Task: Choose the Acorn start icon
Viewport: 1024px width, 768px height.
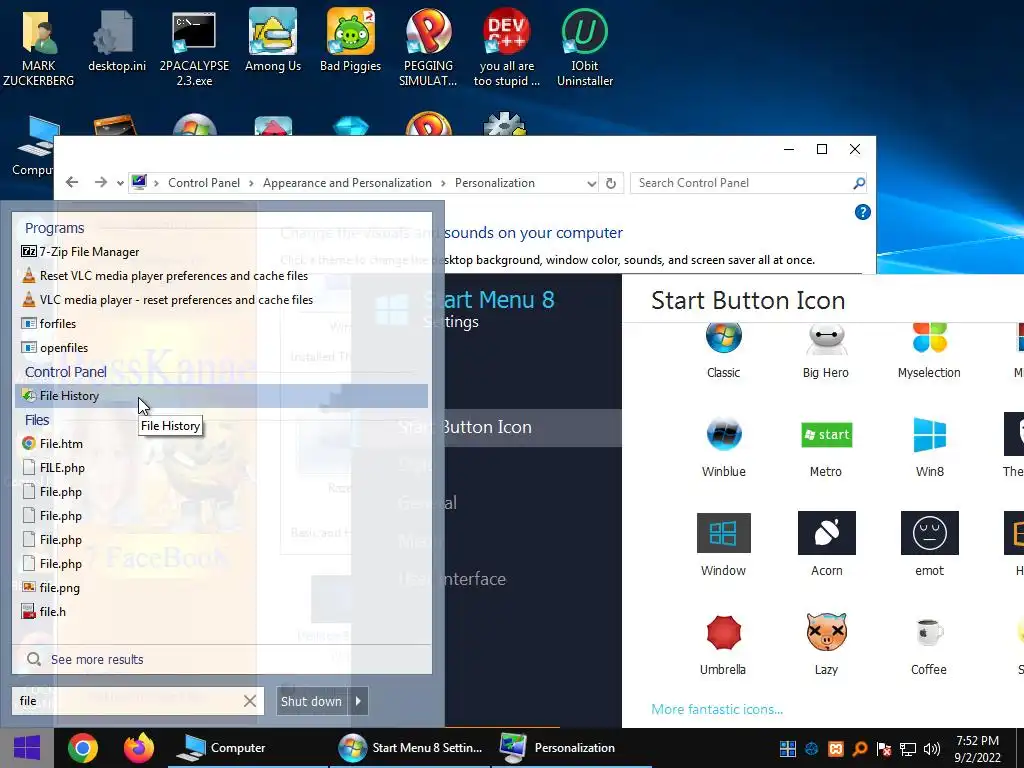Action: [827, 533]
